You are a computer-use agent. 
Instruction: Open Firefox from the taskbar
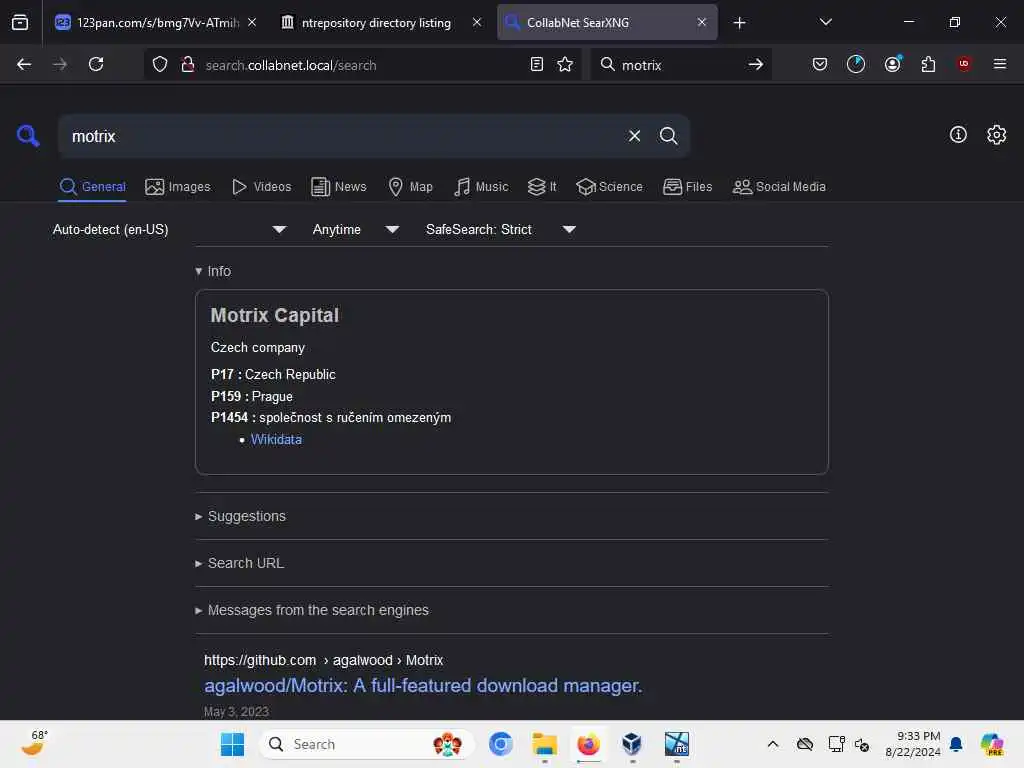click(588, 744)
